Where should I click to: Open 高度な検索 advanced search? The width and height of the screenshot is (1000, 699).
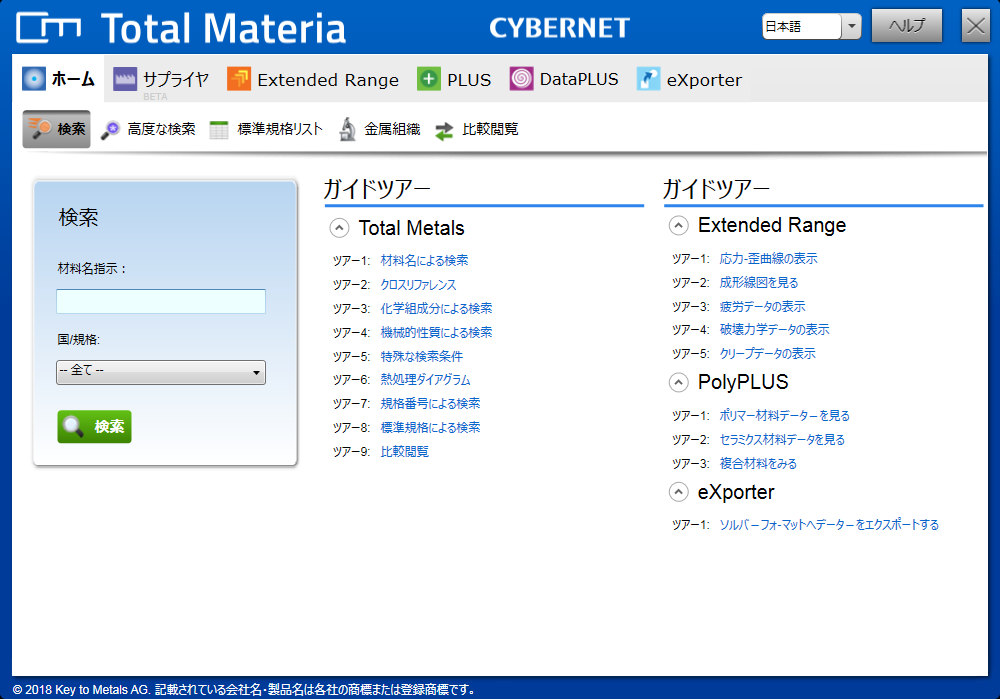point(148,129)
